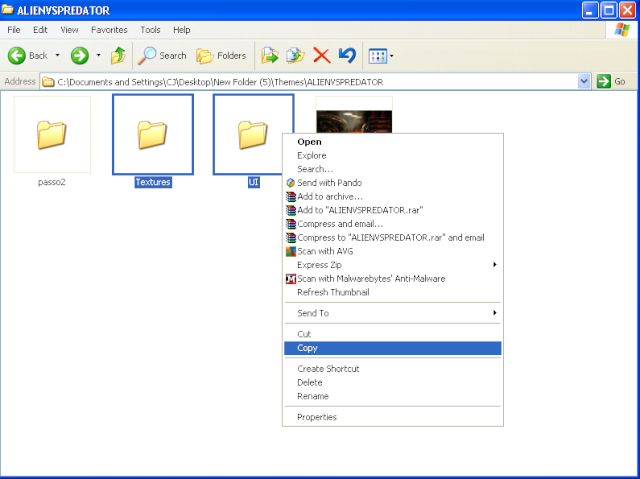Viewport: 640px width, 479px height.
Task: Click the Move To toolbar icon
Action: [270, 55]
